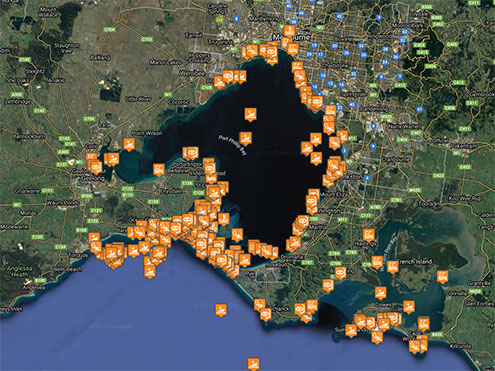
Task: Select the A780 road shield
Action: click(375, 207)
